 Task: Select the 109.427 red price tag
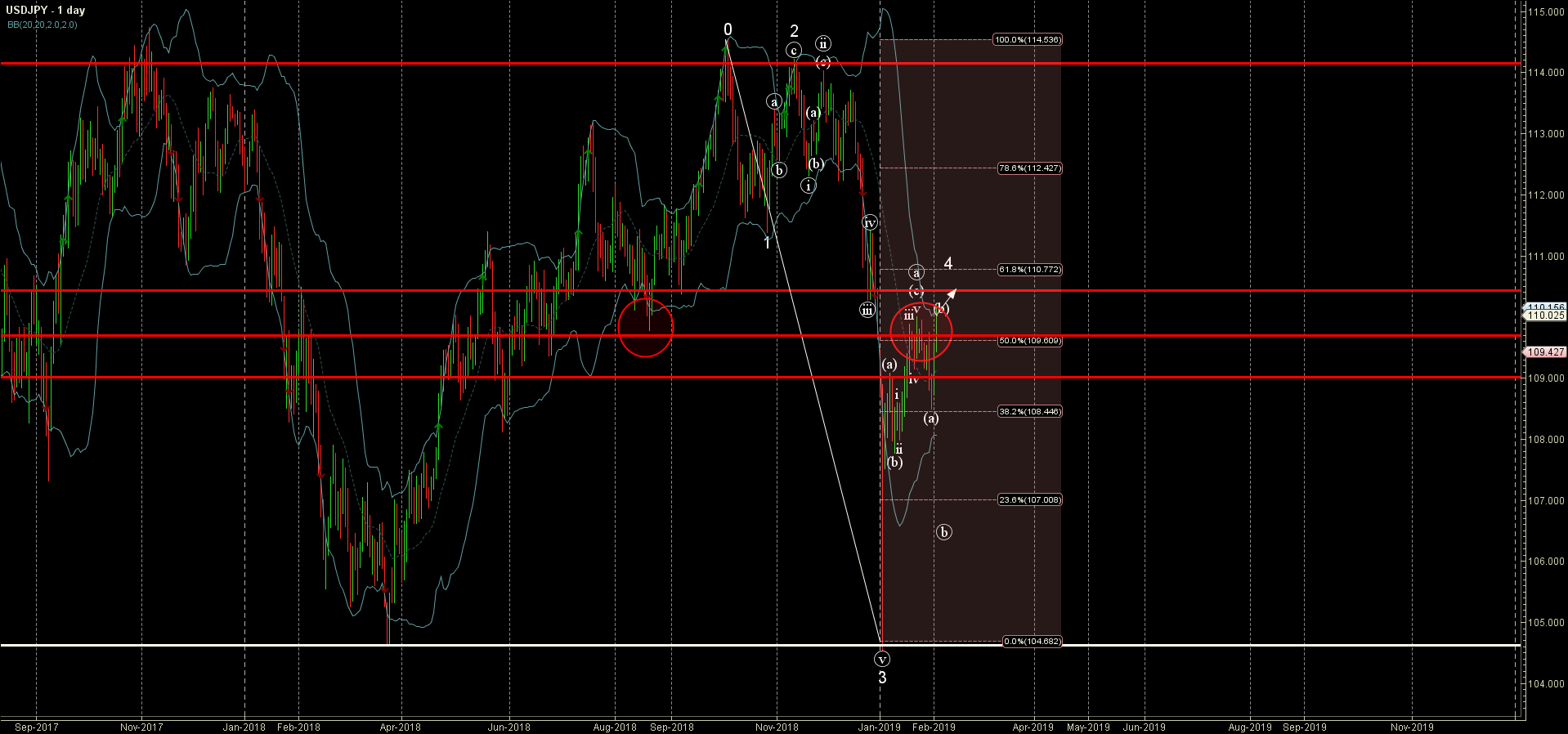(1545, 352)
